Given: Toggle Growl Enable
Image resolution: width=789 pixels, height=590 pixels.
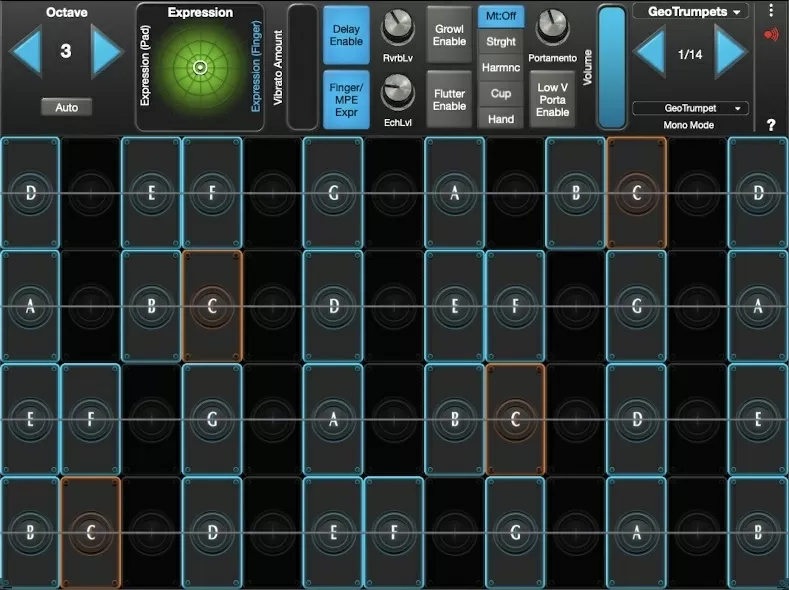Looking at the screenshot, I should tap(449, 35).
